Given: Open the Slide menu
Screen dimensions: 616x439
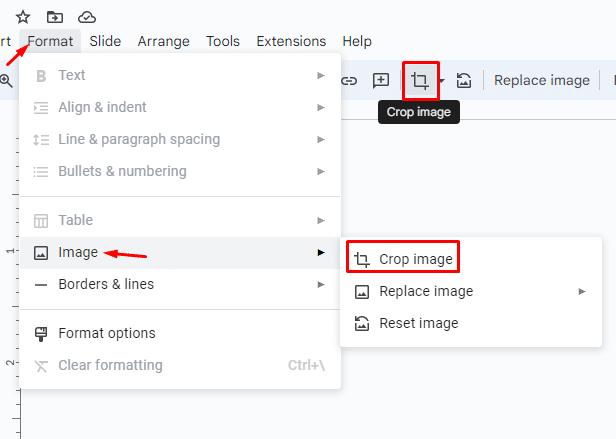Looking at the screenshot, I should point(105,41).
